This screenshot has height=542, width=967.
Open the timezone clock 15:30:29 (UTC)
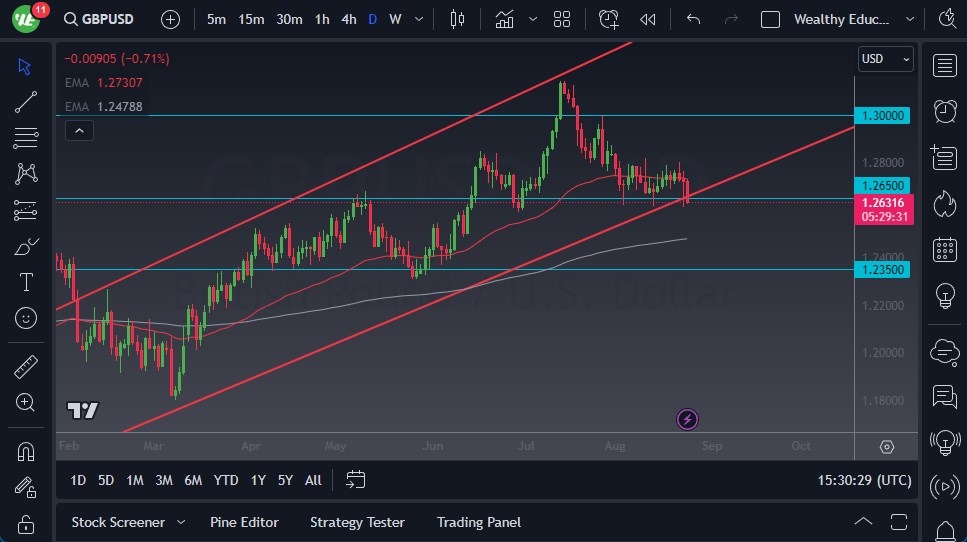pos(865,480)
